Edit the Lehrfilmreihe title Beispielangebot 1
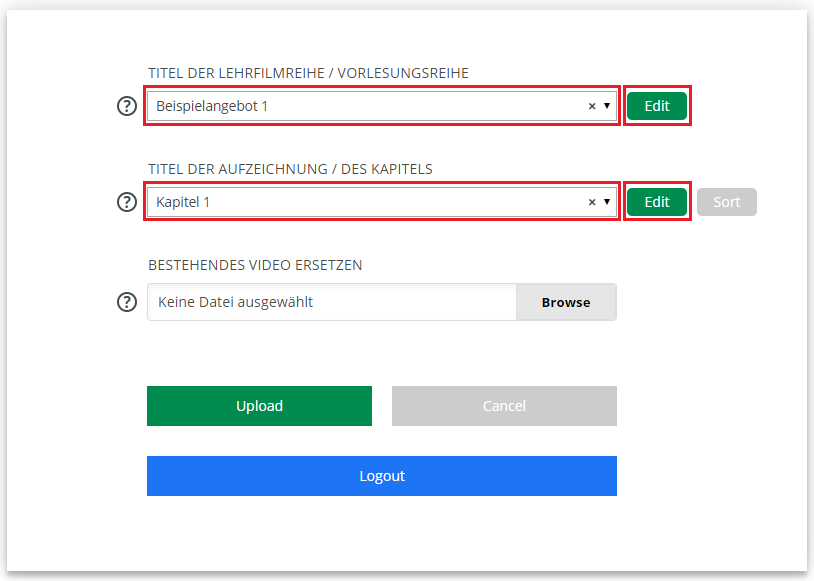The height and width of the screenshot is (581, 814). [x=657, y=106]
